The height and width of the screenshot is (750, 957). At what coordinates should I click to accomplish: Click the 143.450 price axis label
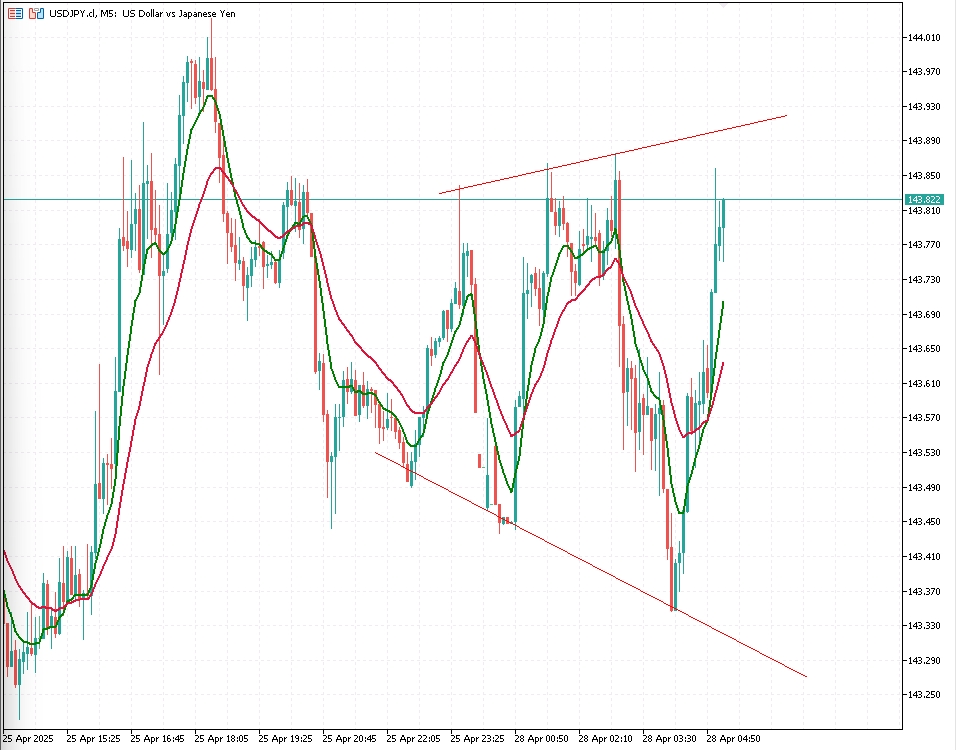(x=924, y=521)
